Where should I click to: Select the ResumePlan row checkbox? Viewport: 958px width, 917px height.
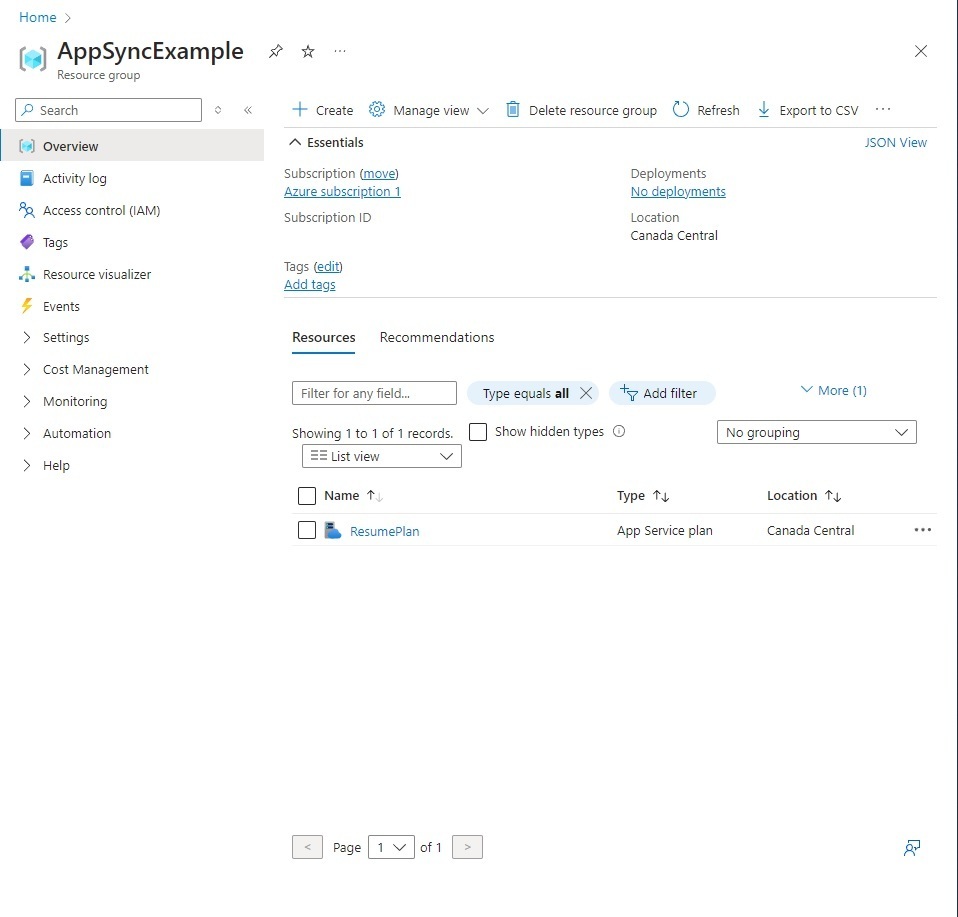306,529
